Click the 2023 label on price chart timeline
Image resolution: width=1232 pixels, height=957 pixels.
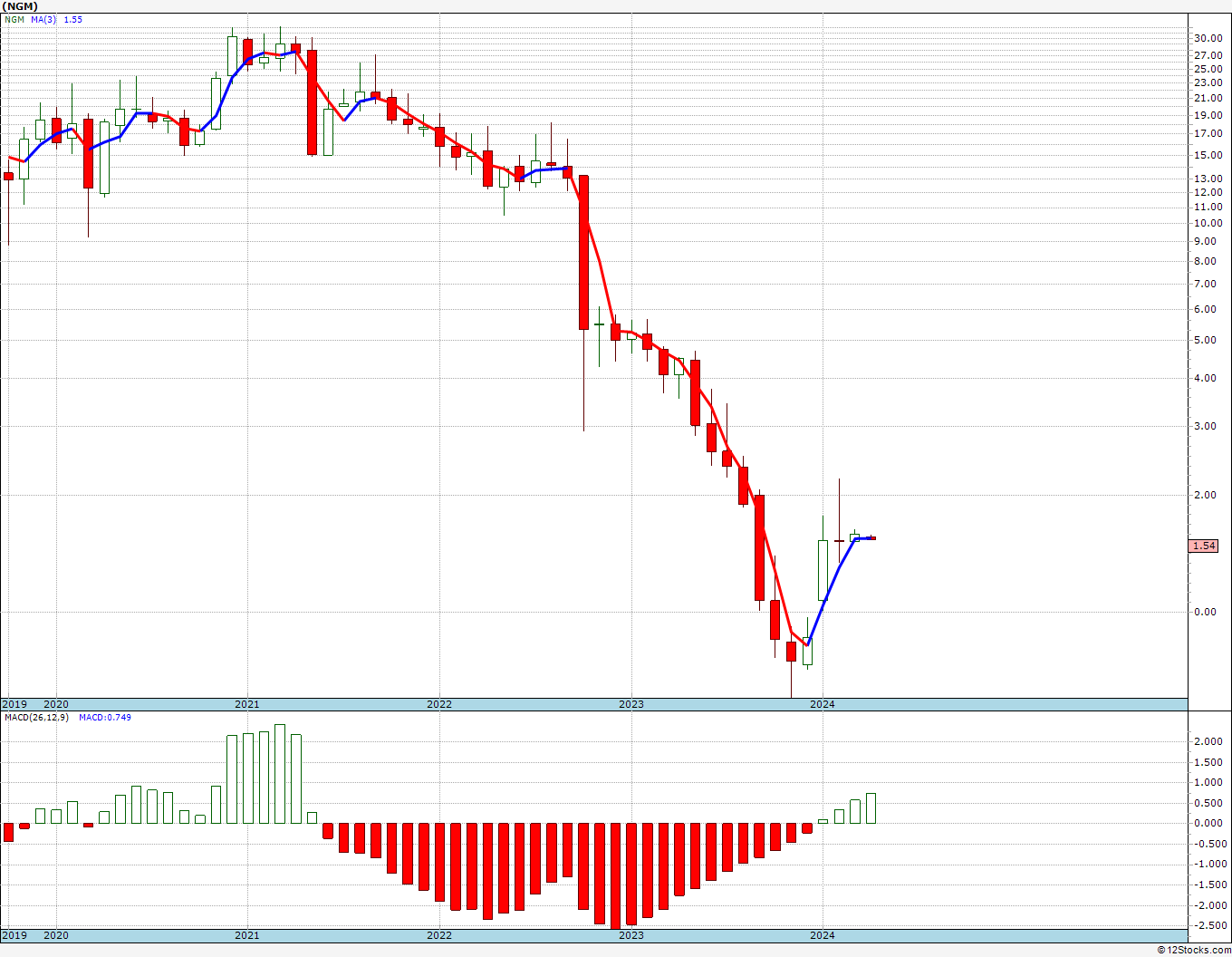[x=631, y=704]
